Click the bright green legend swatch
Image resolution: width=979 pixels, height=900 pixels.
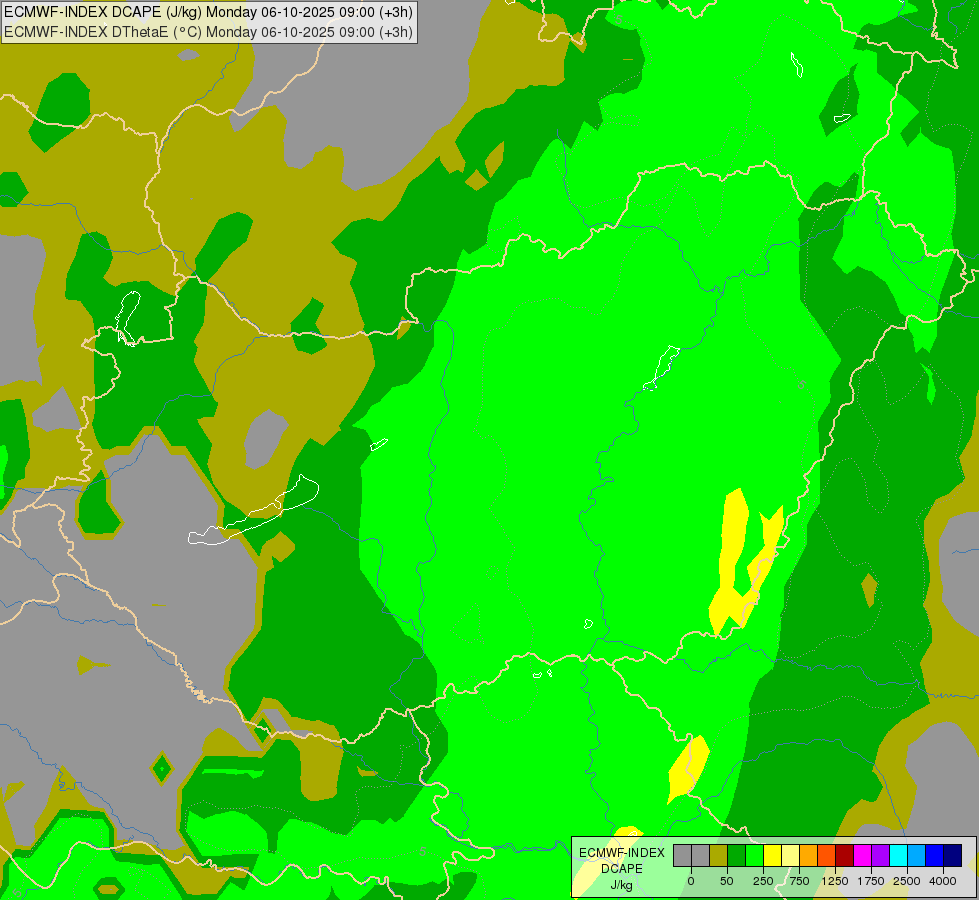[755, 856]
